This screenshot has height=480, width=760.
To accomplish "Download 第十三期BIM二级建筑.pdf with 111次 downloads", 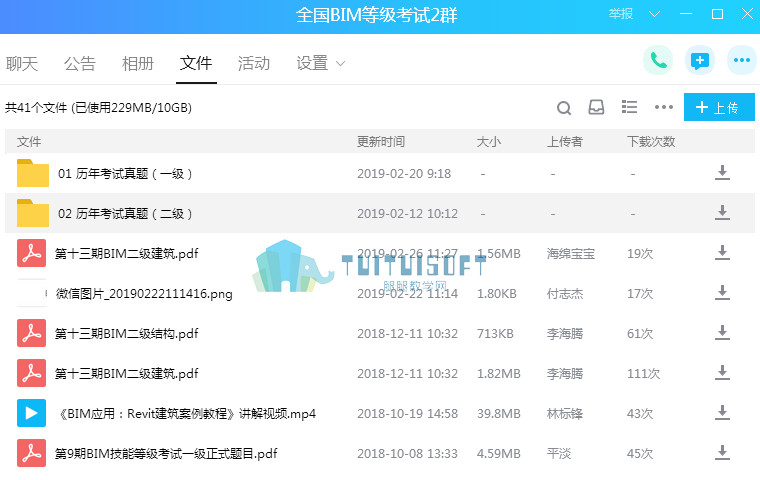I will [722, 372].
